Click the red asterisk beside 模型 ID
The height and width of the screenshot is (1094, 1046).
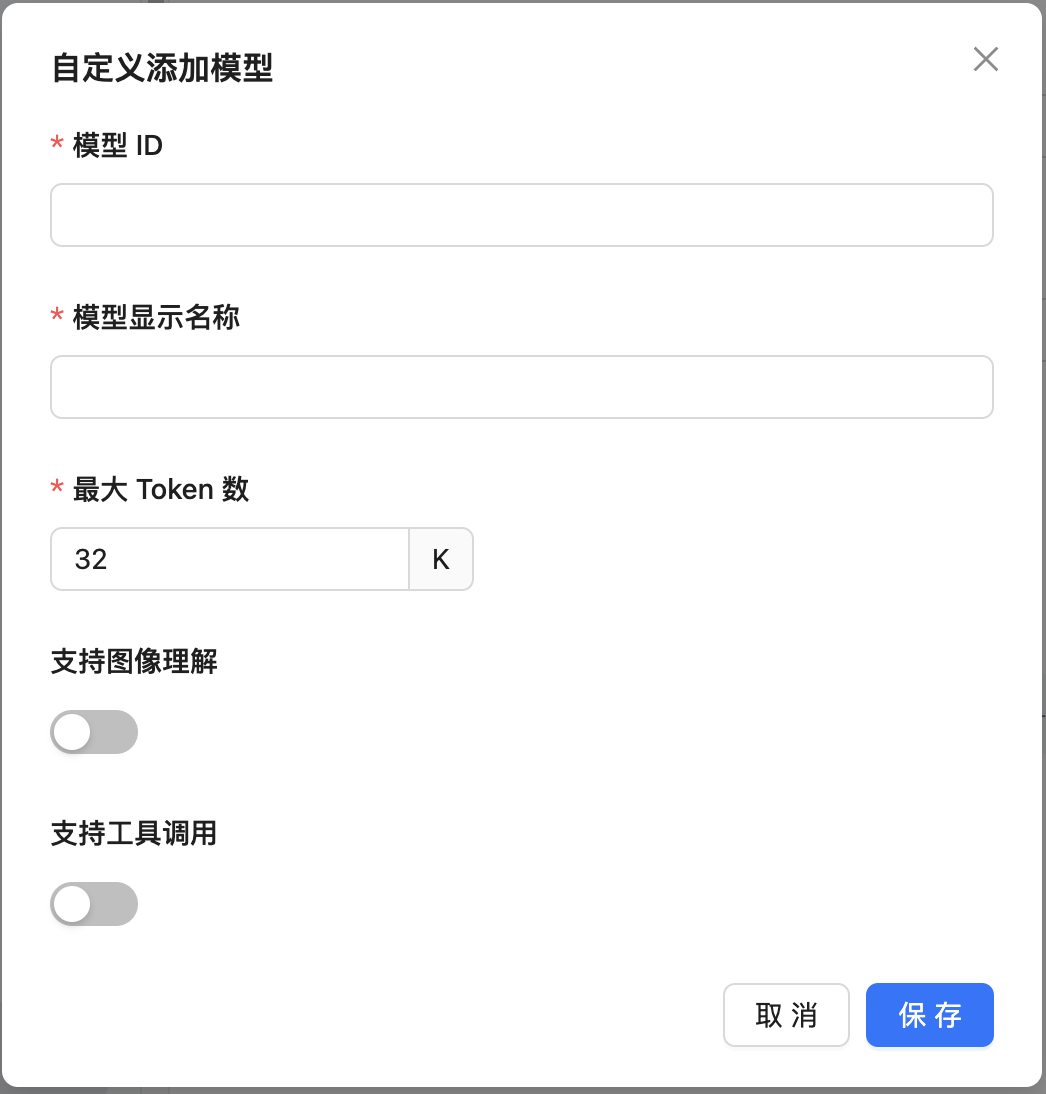(x=57, y=143)
